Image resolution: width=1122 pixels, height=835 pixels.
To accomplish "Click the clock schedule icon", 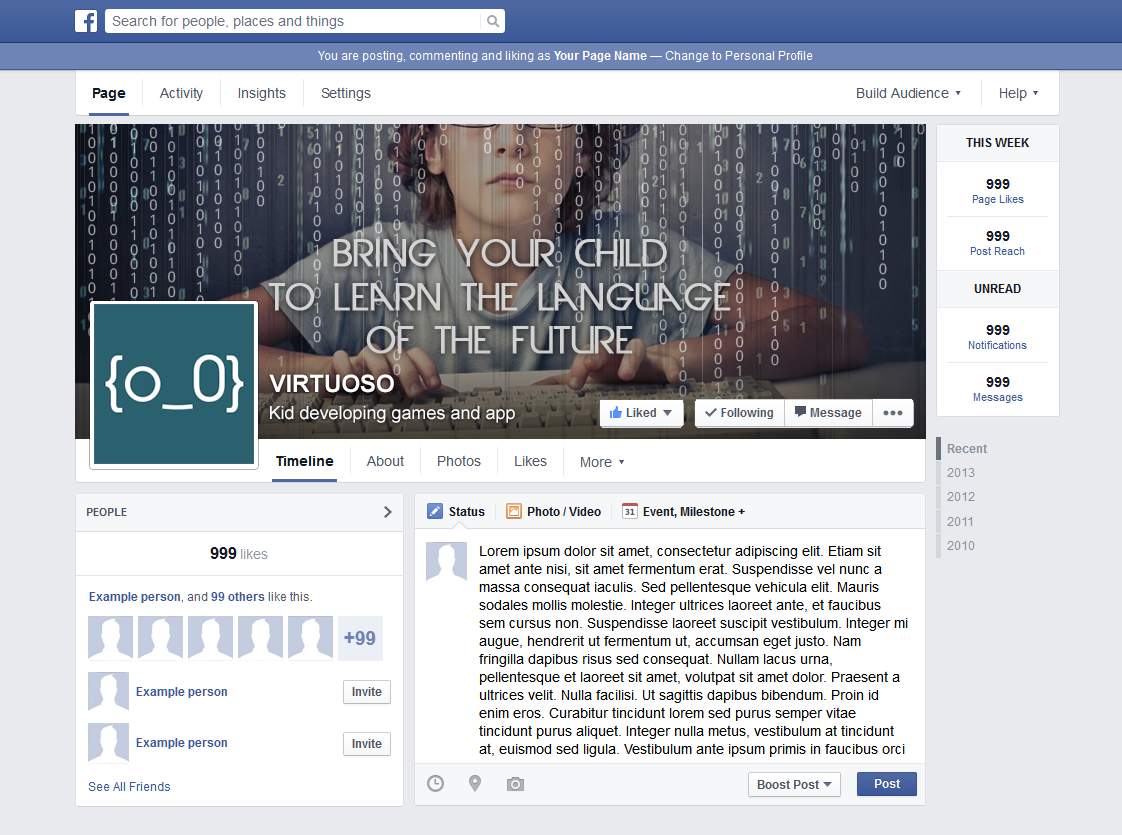I will click(x=435, y=783).
